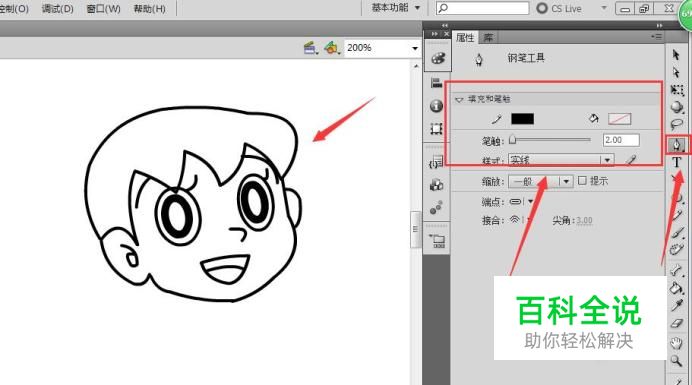Open the Color panel icon

tap(438, 58)
